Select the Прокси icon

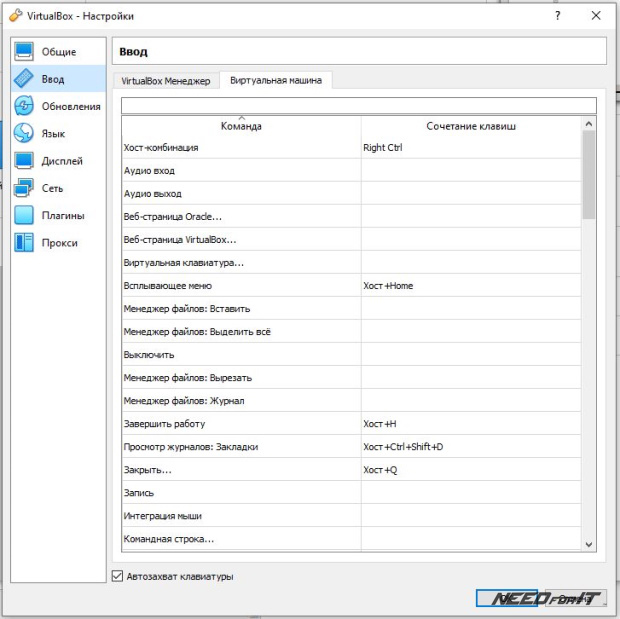pyautogui.click(x=24, y=242)
